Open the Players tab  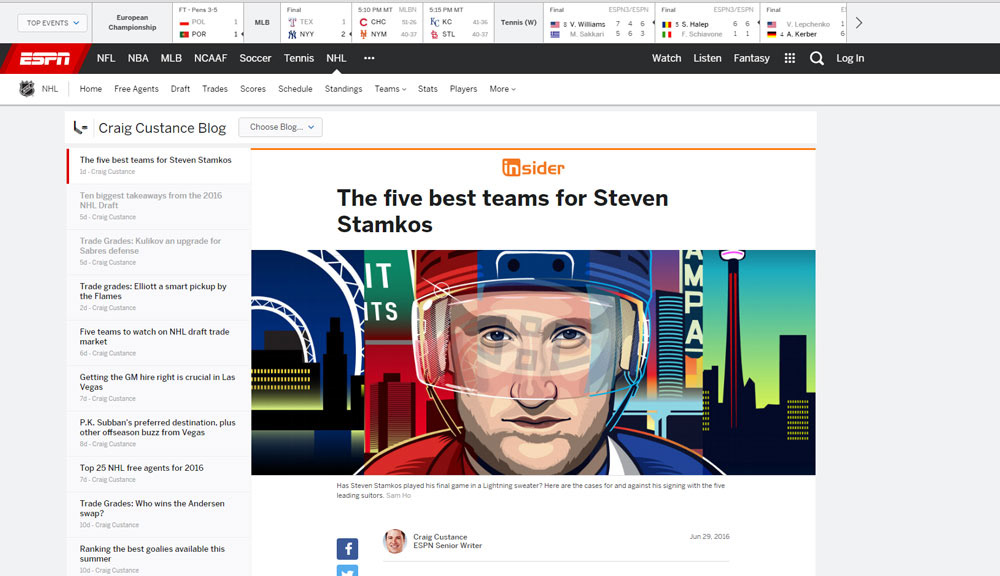pyautogui.click(x=463, y=89)
